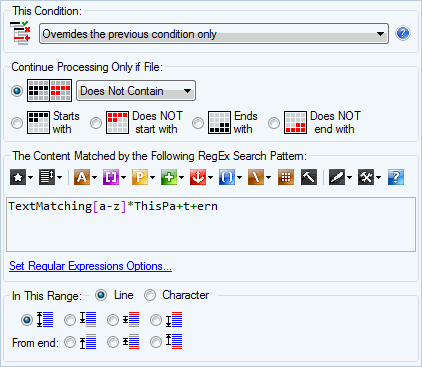Viewport: 422px width, 367px height.
Task: Select the contains/does not contain radio button
Action: pos(17,91)
